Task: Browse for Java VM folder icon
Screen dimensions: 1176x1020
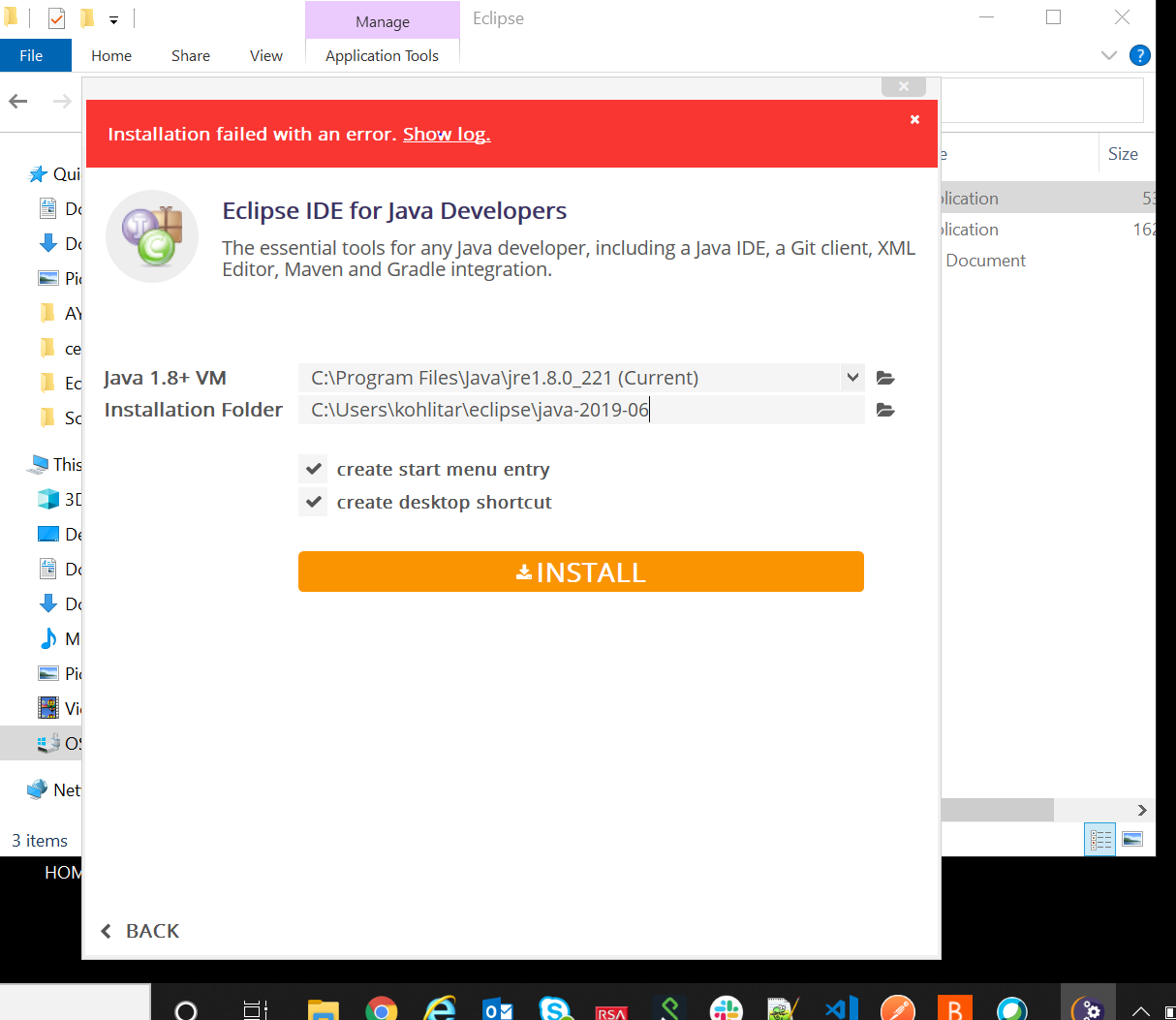Action: (x=885, y=378)
